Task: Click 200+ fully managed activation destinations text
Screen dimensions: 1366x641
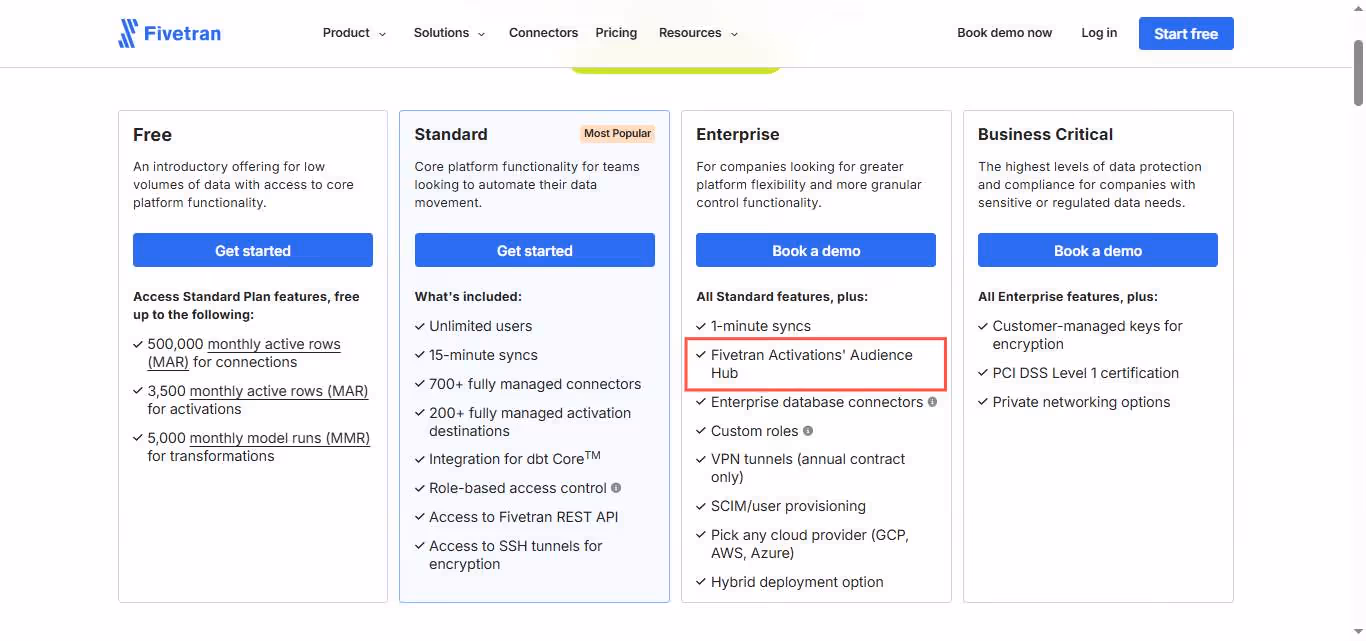Action: (x=530, y=422)
